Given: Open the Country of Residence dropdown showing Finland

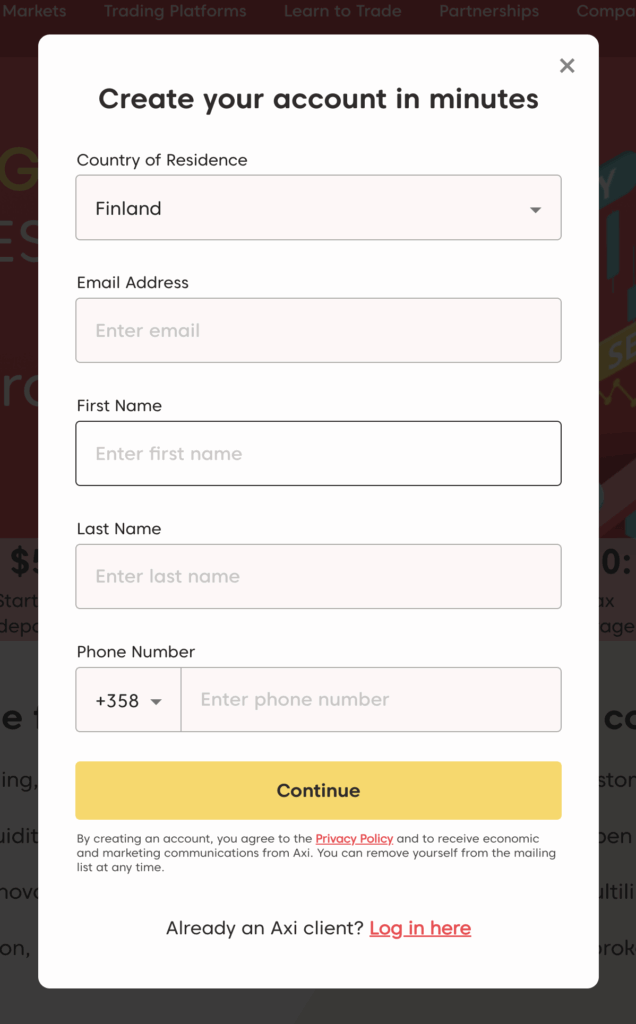Looking at the screenshot, I should 318,208.
